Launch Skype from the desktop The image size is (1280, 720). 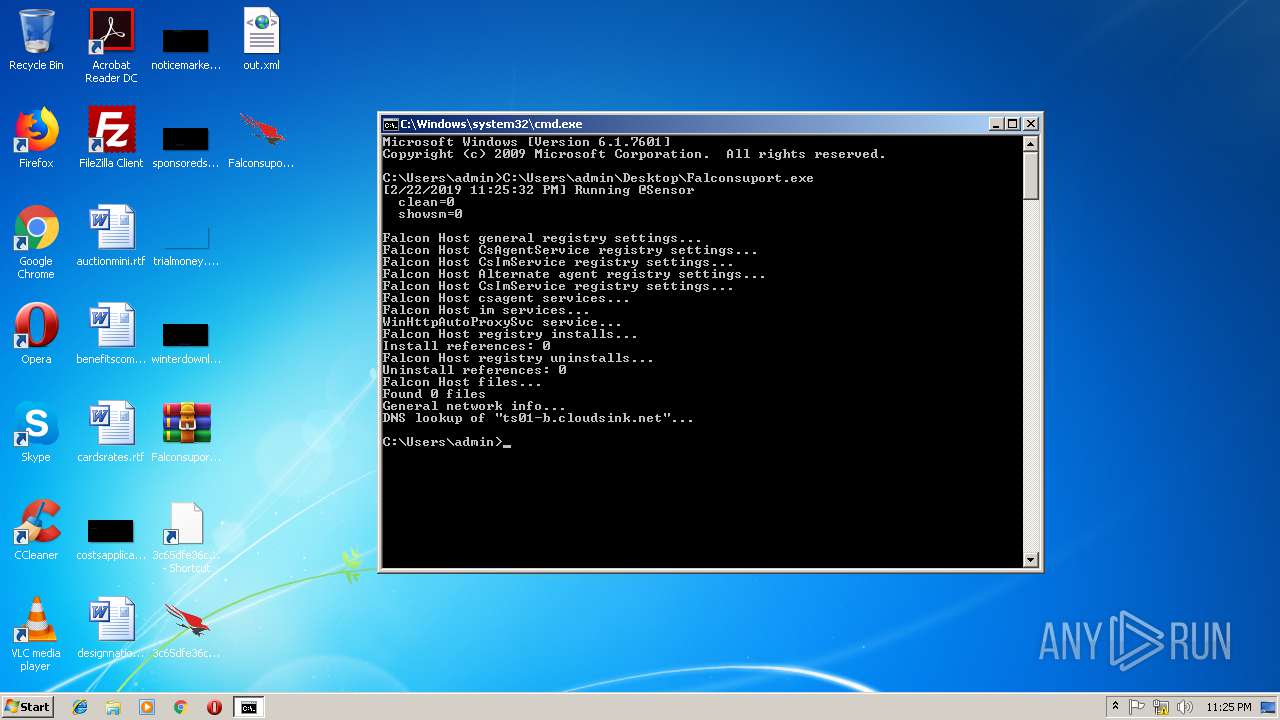tap(36, 432)
